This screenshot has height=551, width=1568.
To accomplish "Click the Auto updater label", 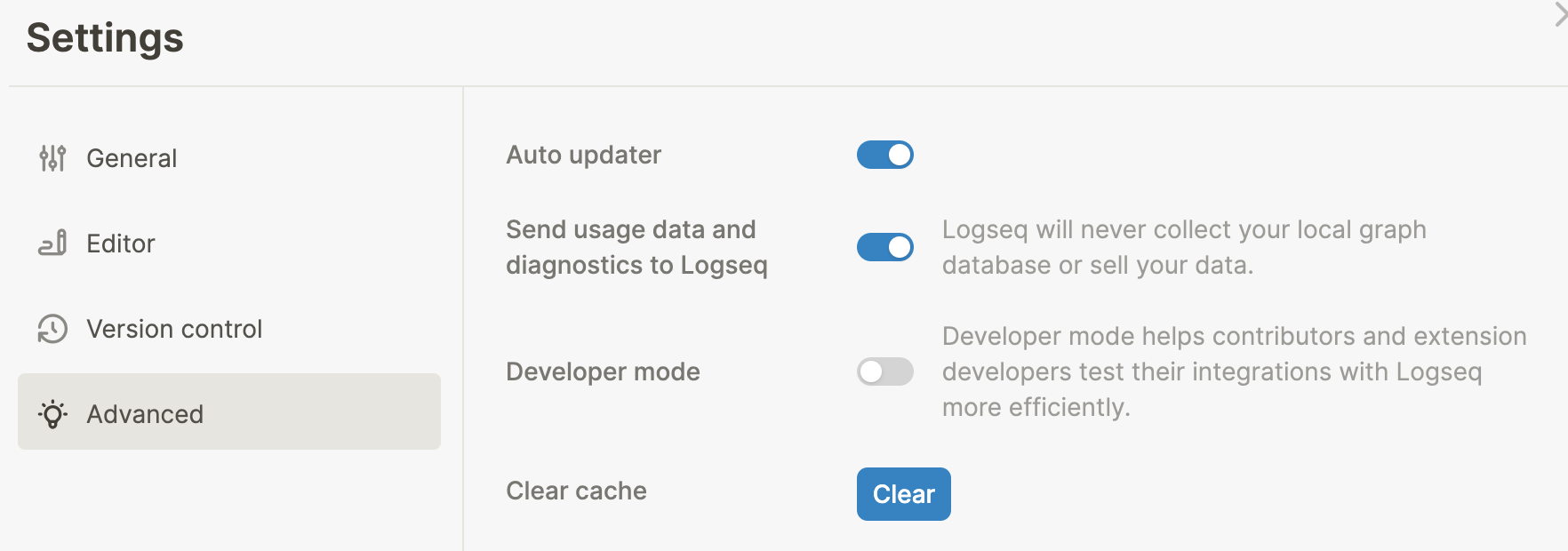I will pyautogui.click(x=582, y=154).
